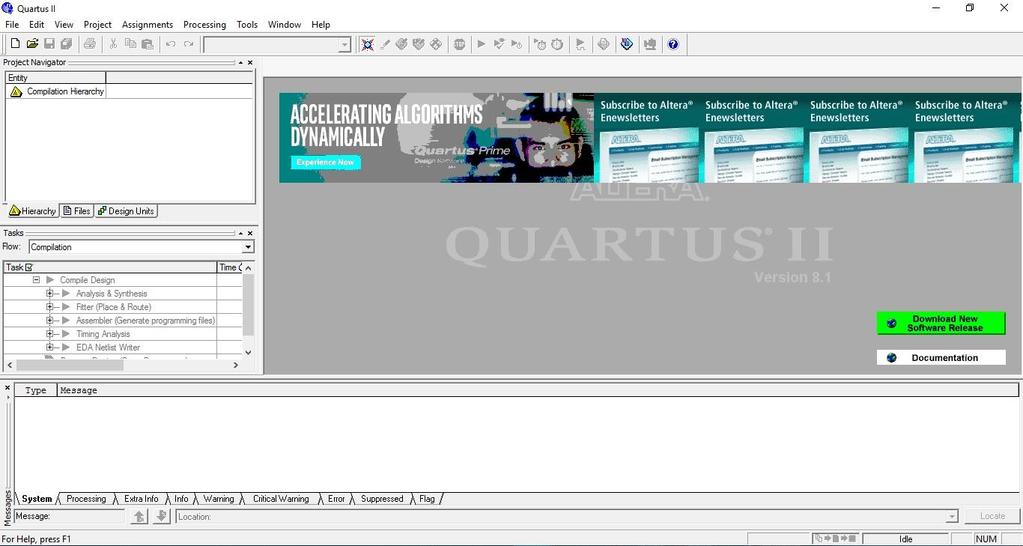Screen dimensions: 1023x546
Task: Open the Processing menu
Action: coord(204,24)
